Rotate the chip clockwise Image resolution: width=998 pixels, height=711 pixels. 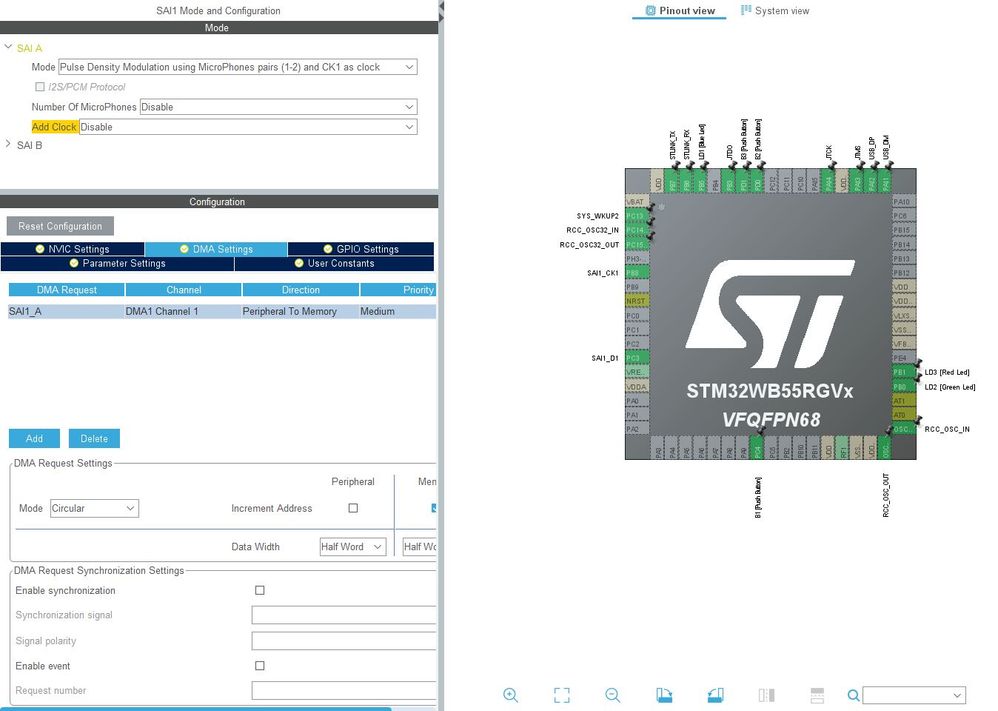click(x=664, y=695)
